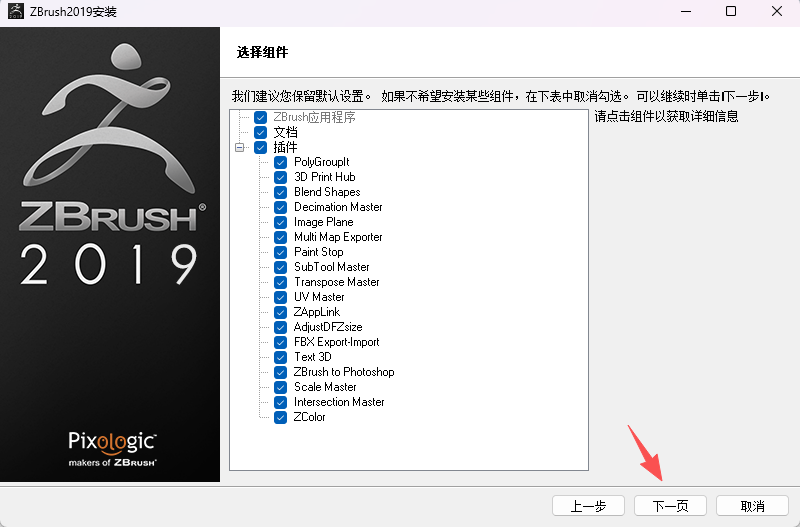Go back with the 上一步 button
This screenshot has width=800, height=527.
588,506
